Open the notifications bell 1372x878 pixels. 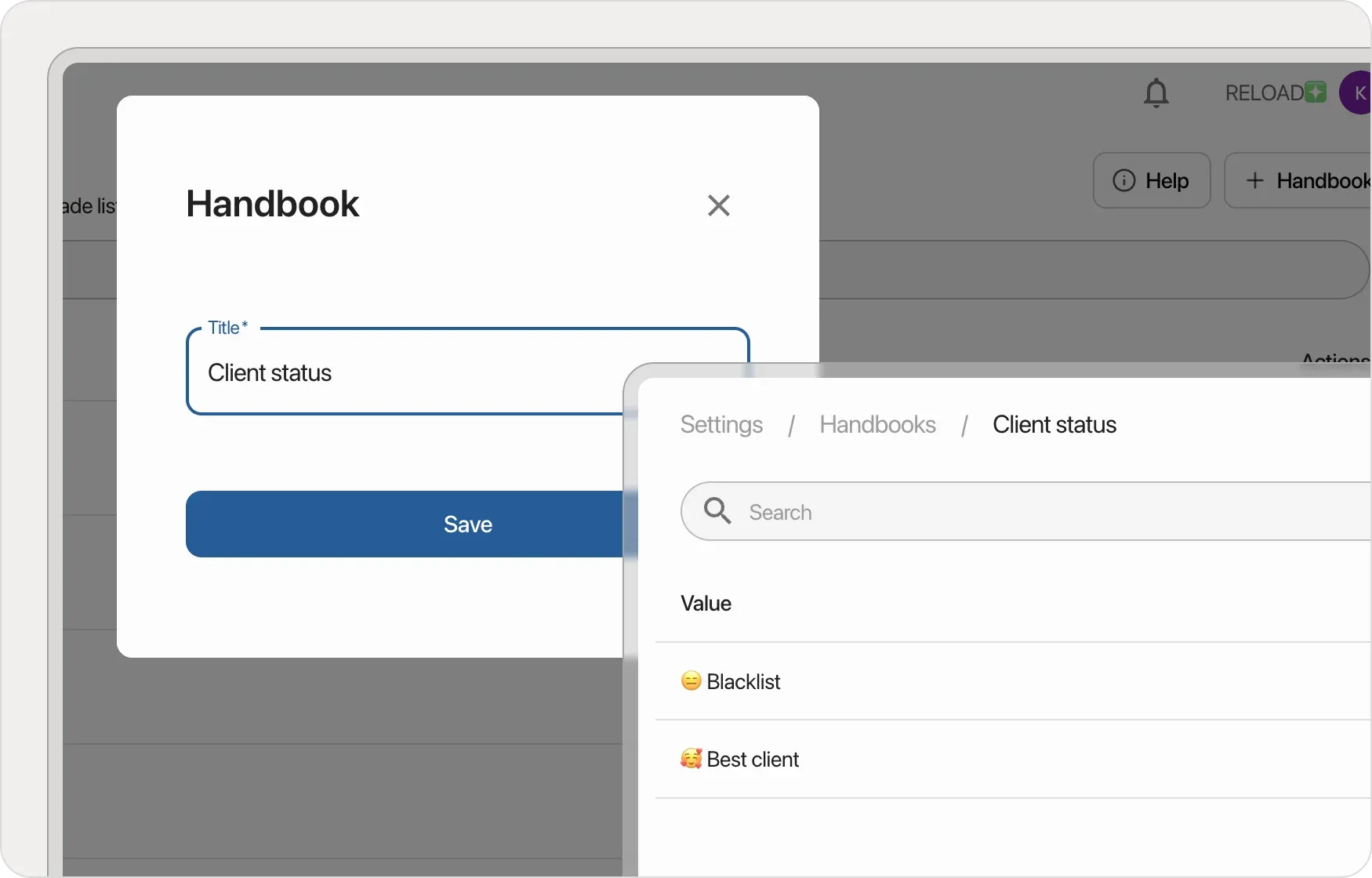tap(1156, 93)
